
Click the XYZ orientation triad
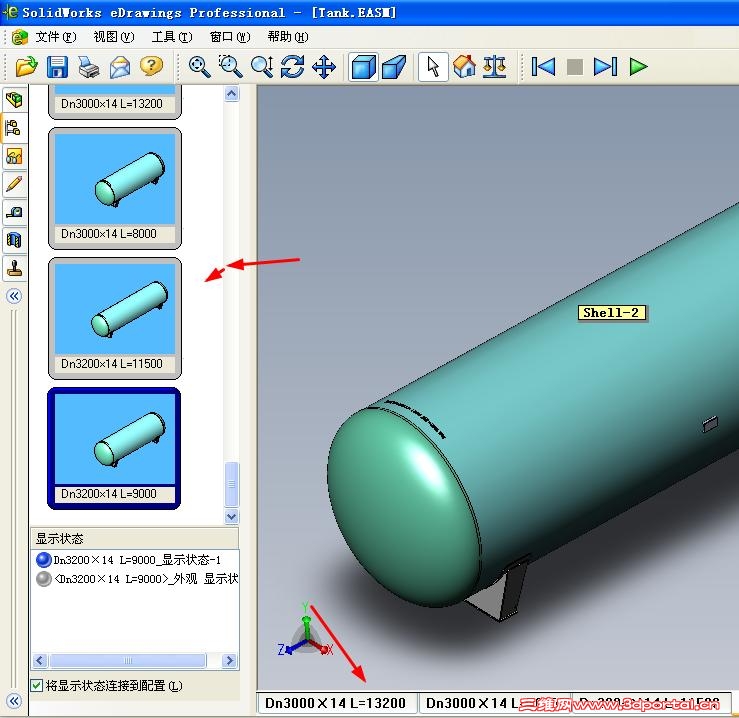coord(305,630)
